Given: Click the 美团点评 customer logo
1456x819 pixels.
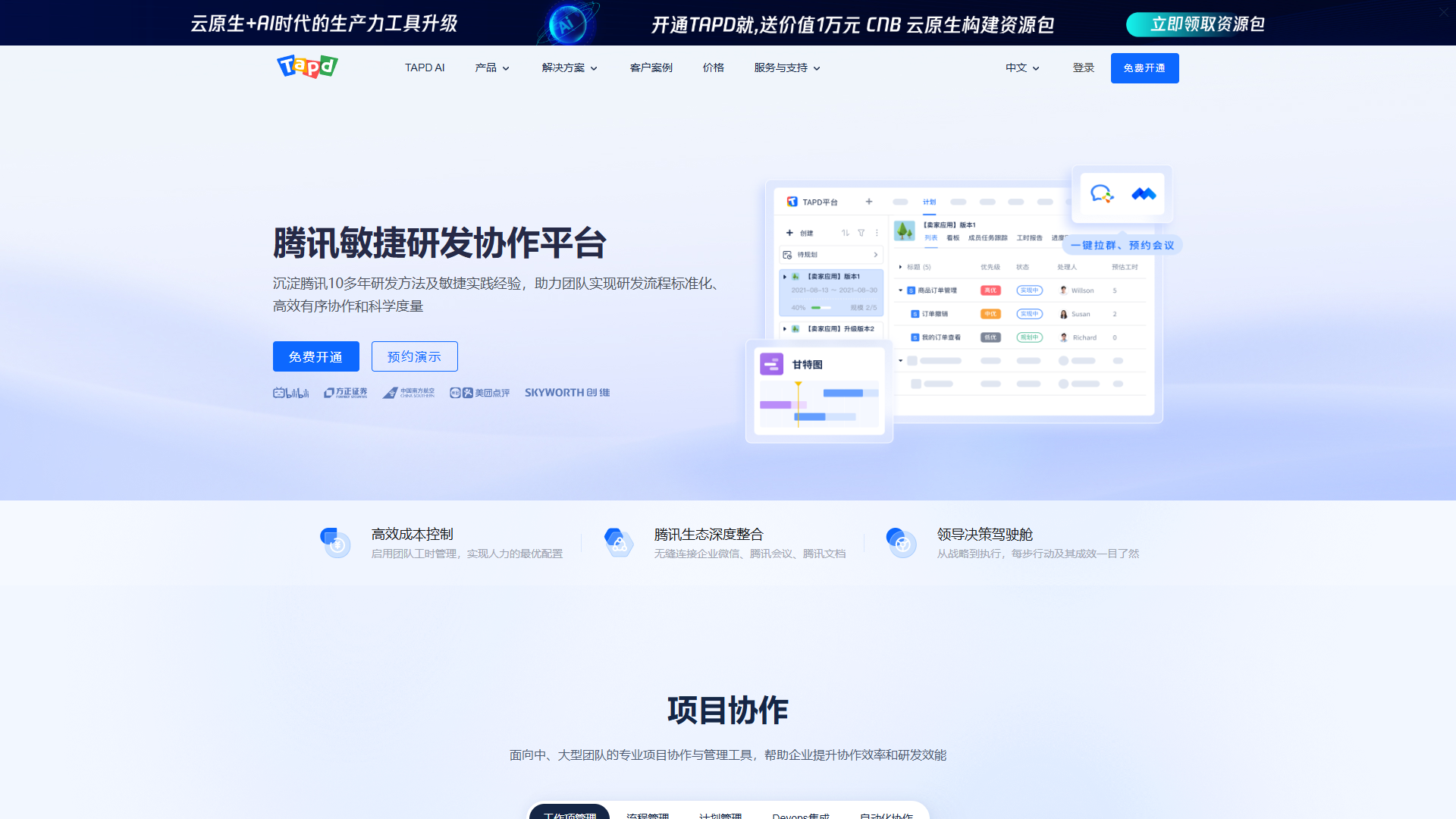Looking at the screenshot, I should click(x=480, y=393).
